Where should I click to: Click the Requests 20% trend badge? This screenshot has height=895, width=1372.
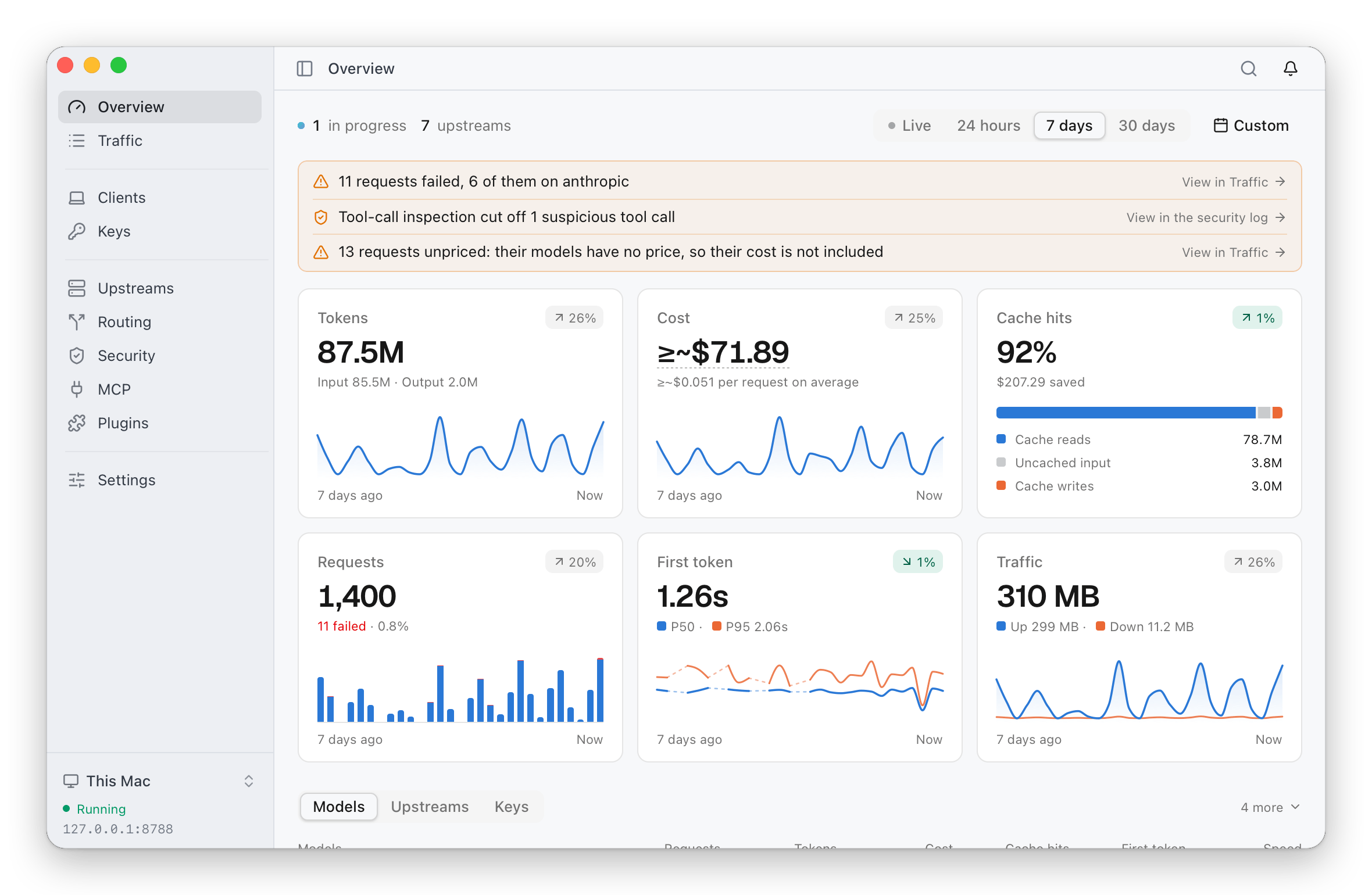(x=574, y=562)
